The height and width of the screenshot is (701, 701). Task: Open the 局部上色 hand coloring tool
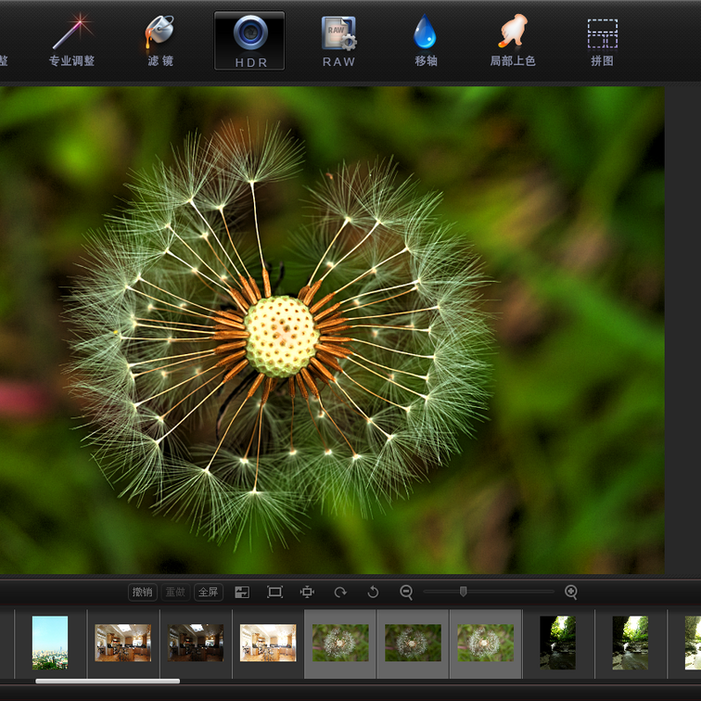[513, 40]
